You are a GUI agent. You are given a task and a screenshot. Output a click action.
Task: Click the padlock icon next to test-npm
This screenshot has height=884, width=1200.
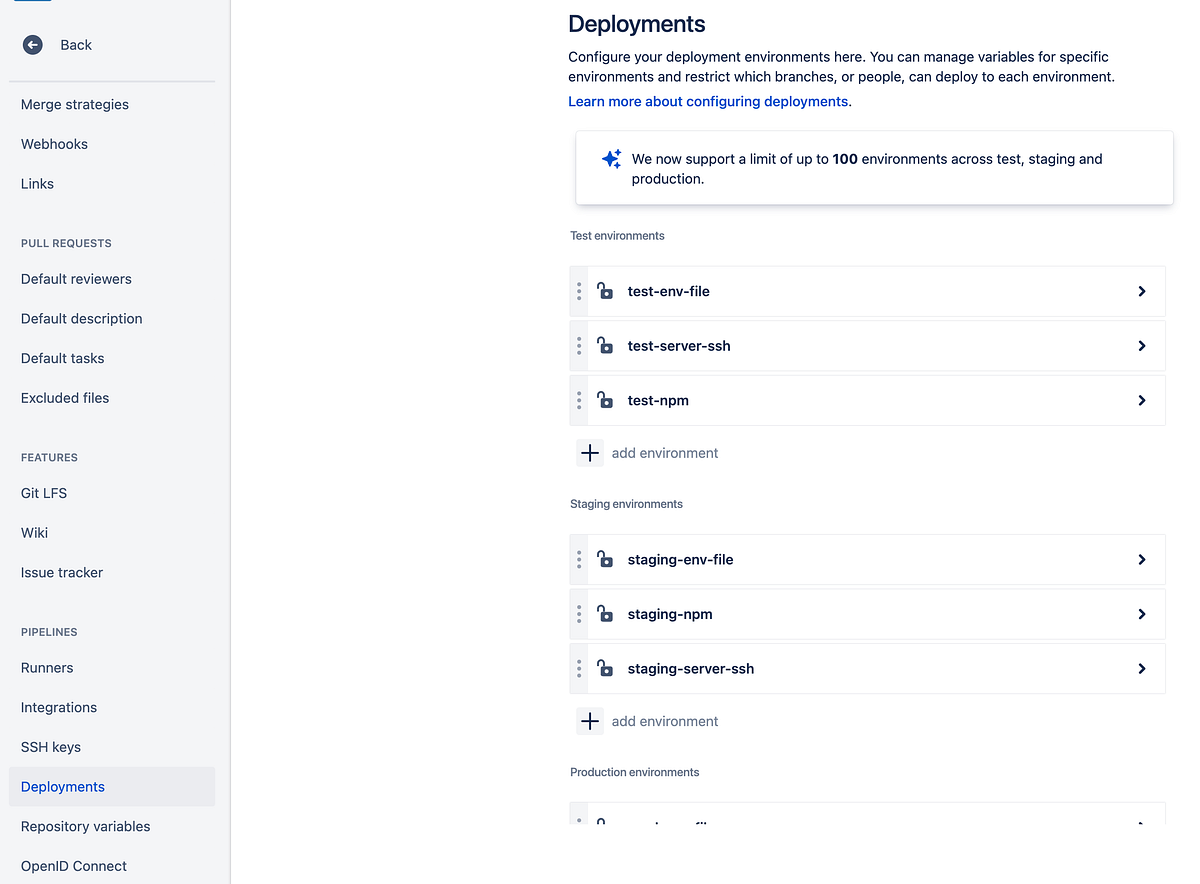604,400
